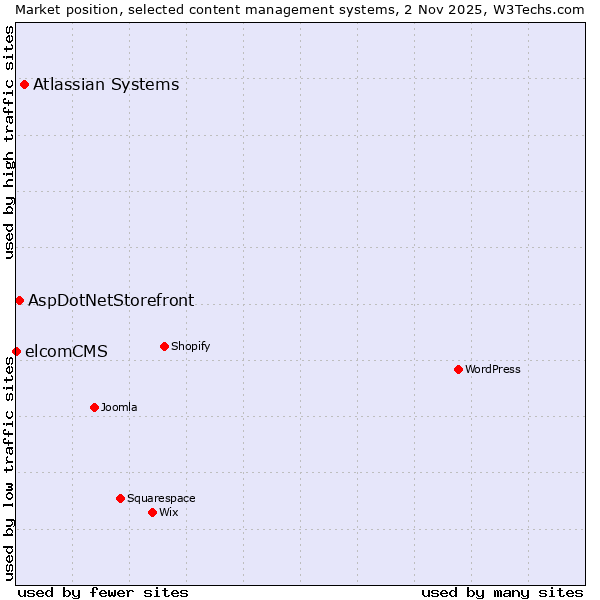This screenshot has width=600, height=600.
Task: Select the Squarespace red data point
Action: [120, 498]
